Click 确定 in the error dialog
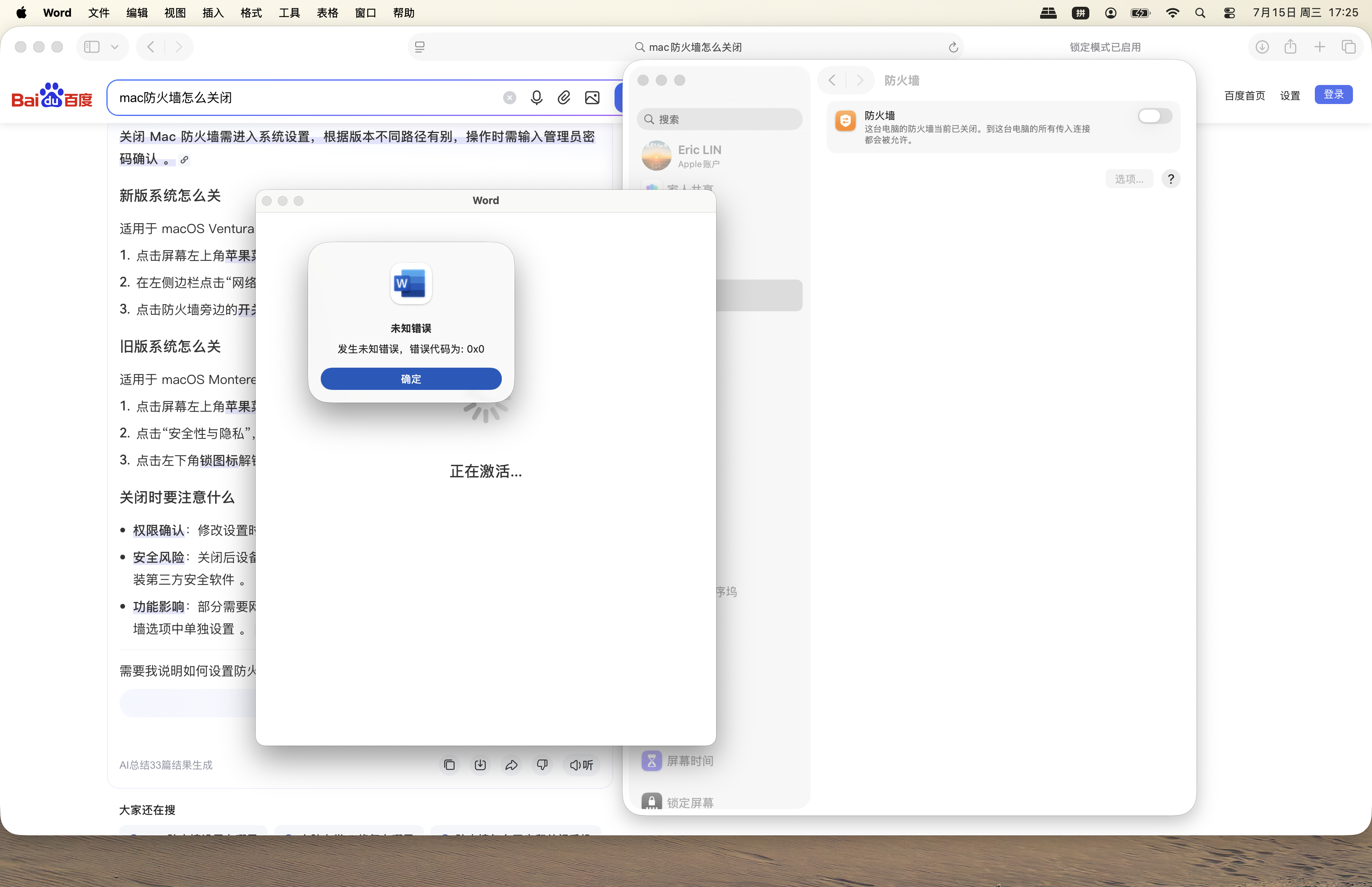1372x887 pixels. tap(411, 378)
